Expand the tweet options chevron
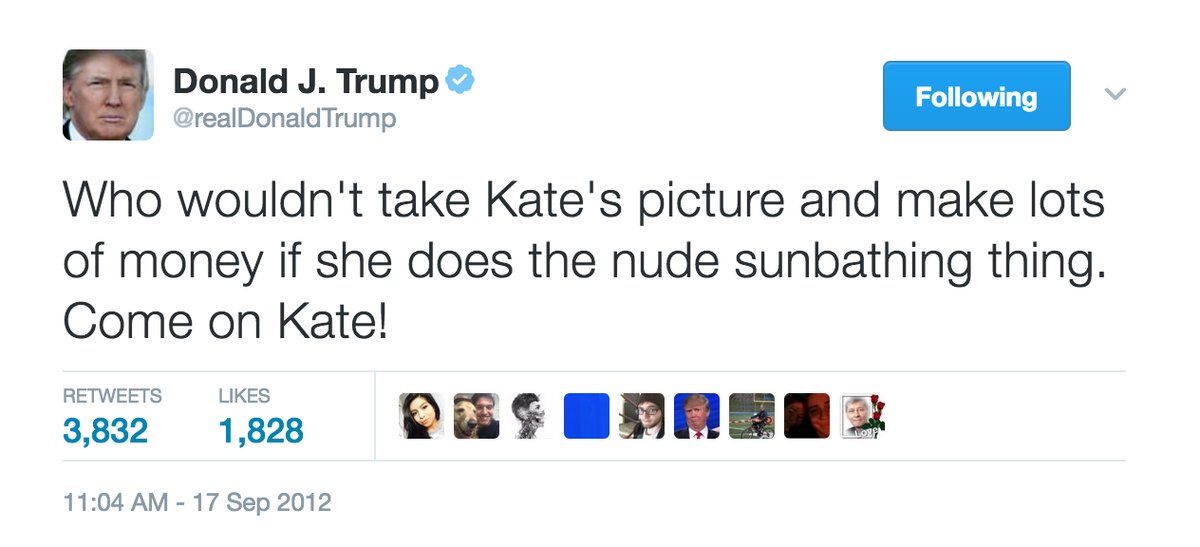This screenshot has height=547, width=1200. coord(1115,94)
